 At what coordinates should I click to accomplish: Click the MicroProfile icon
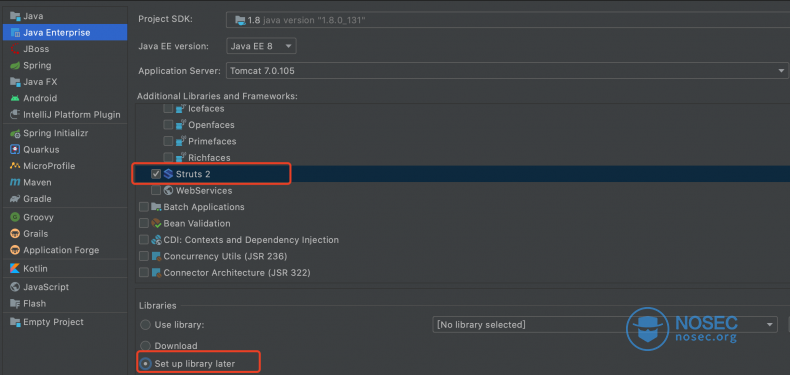pos(15,166)
